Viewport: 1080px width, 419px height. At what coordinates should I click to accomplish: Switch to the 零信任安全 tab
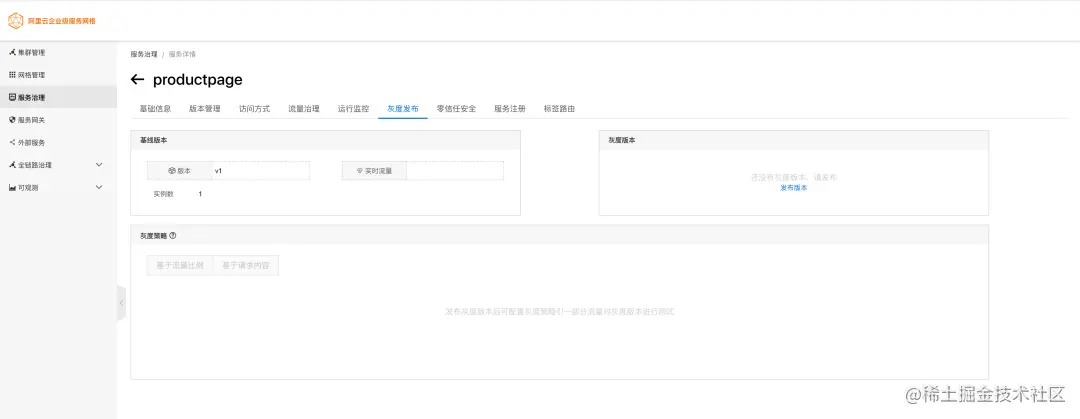(x=457, y=109)
